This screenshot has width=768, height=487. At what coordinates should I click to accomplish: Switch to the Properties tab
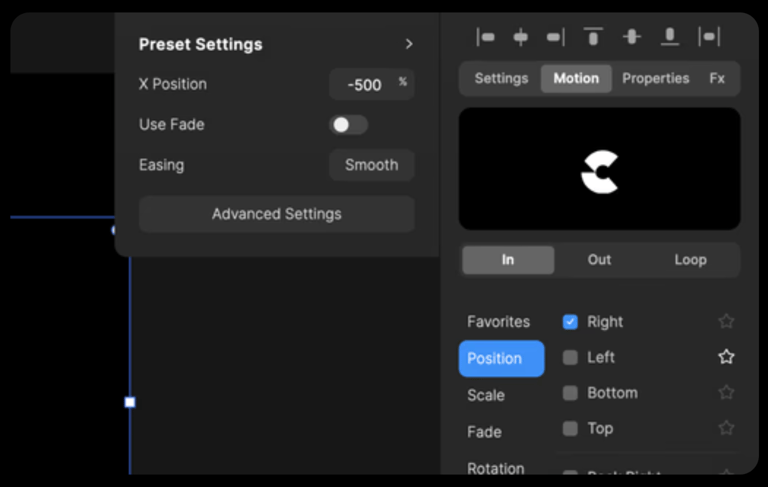point(655,78)
